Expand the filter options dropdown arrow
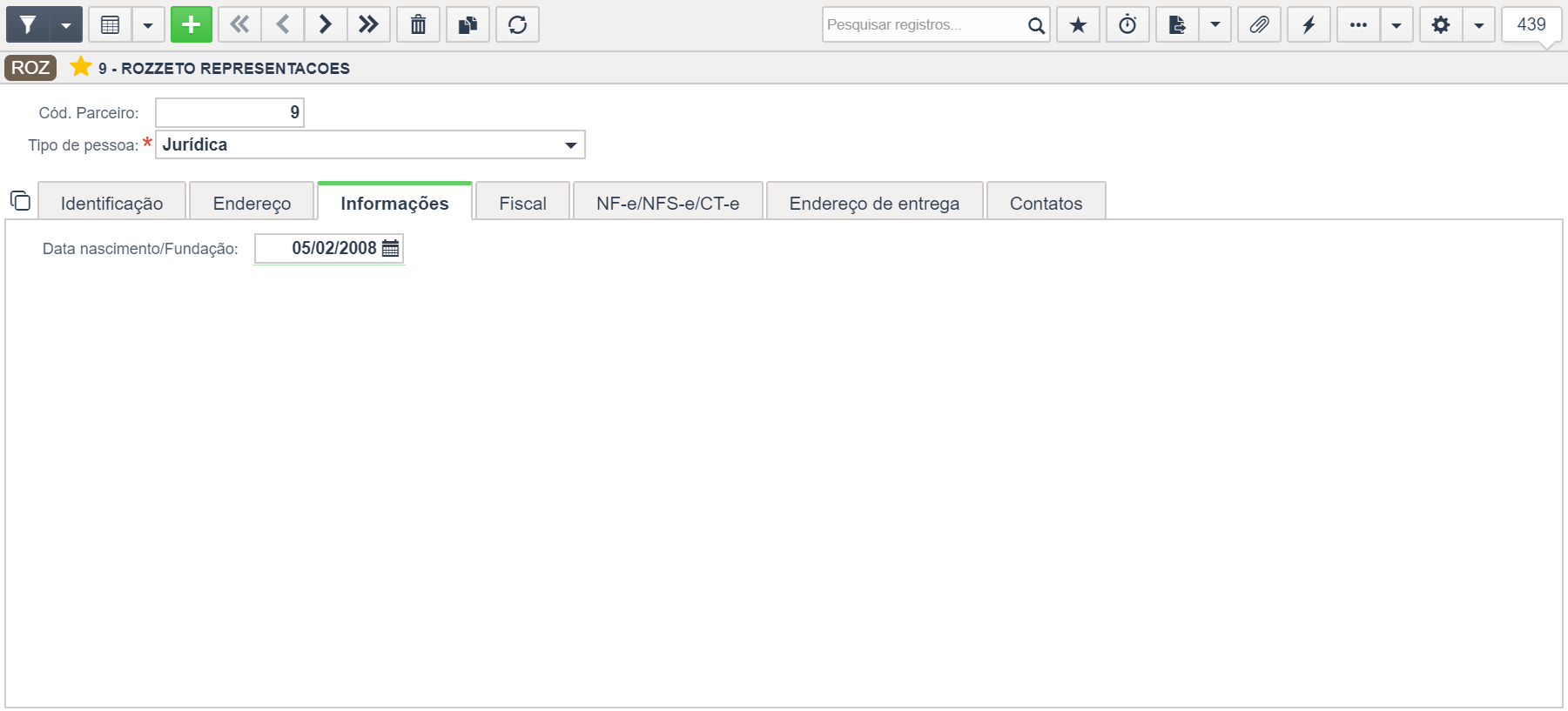The image size is (1568, 711). click(x=66, y=24)
